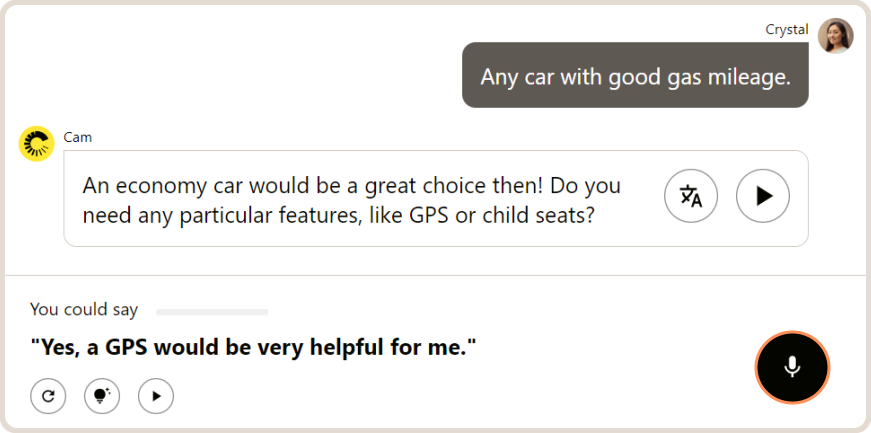Viewport: 871px width, 433px height.
Task: Click the suggested sentence "Yes, a GPS would be..."
Action: (x=253, y=348)
